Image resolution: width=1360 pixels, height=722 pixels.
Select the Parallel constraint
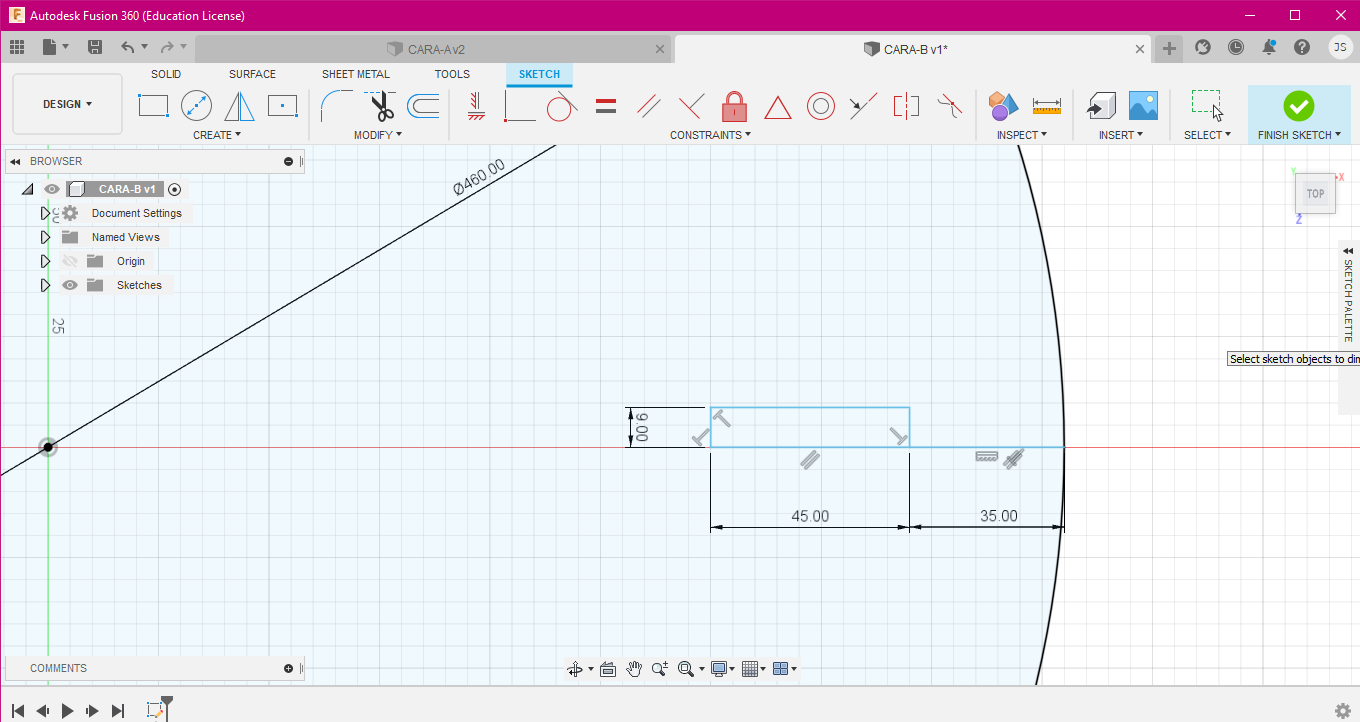coord(648,105)
